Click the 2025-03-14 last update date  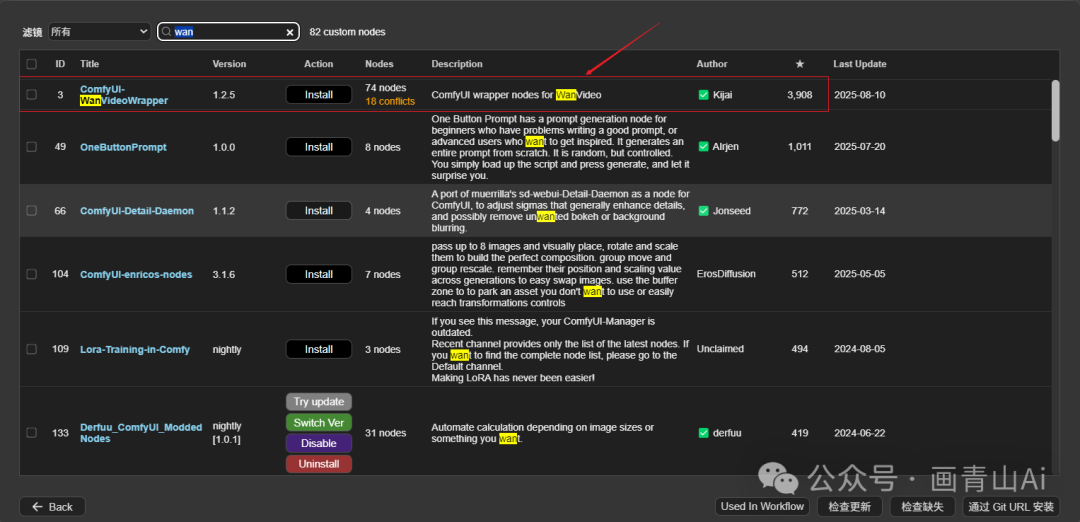(860, 211)
